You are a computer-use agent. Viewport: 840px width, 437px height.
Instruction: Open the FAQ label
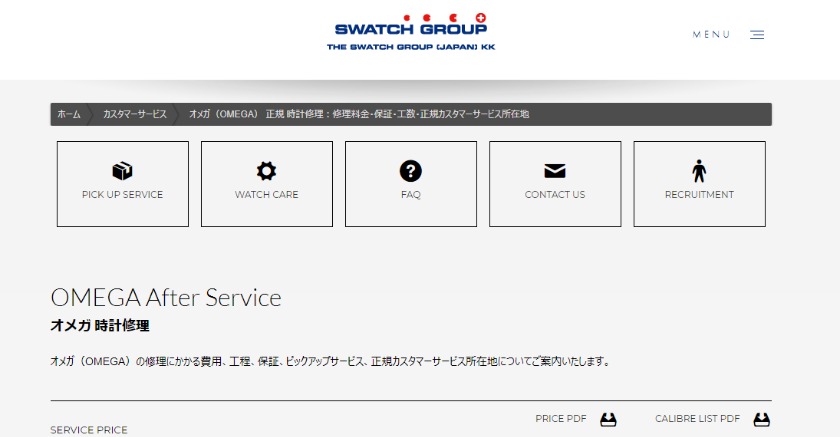(410, 194)
